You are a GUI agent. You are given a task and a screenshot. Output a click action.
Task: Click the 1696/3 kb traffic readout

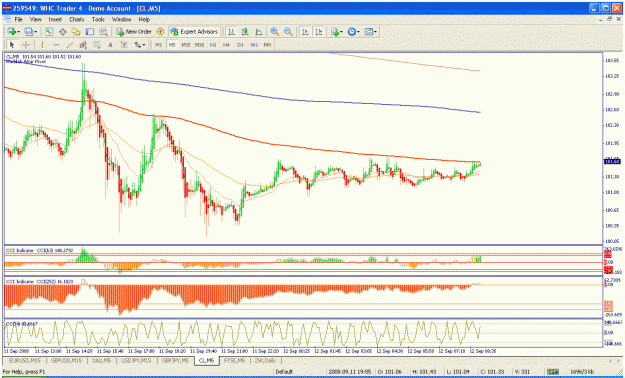point(582,372)
